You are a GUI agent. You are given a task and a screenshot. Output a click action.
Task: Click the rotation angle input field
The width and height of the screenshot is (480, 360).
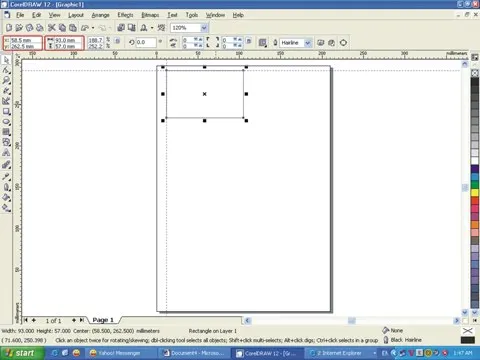coord(146,42)
